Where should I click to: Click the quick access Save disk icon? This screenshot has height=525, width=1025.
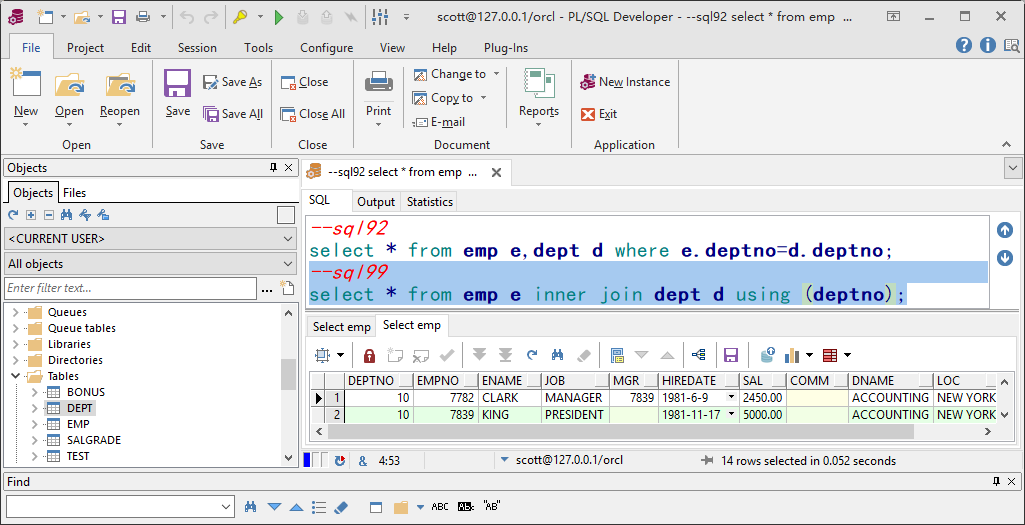[118, 17]
